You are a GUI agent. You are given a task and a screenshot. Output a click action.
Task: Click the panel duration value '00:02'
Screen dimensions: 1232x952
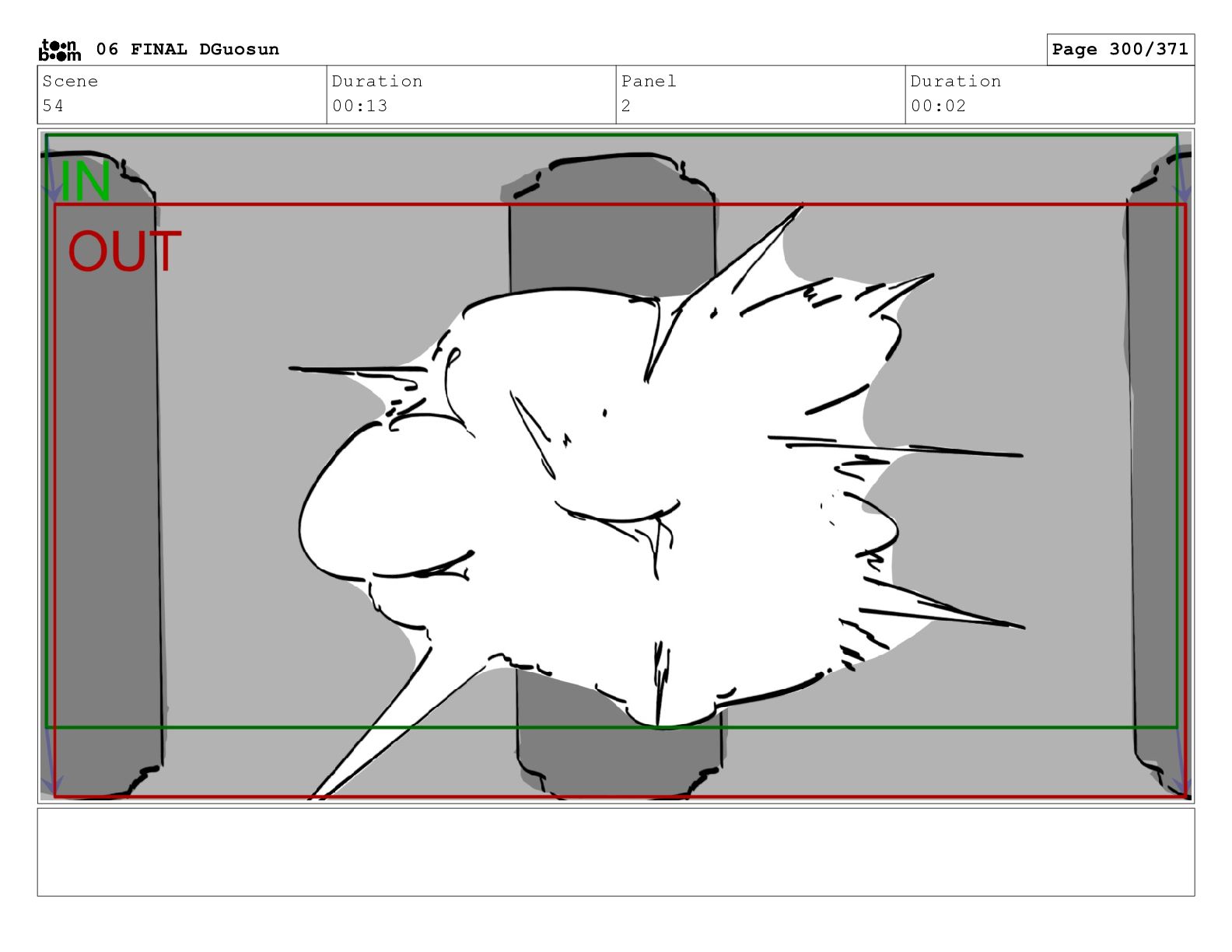click(939, 106)
